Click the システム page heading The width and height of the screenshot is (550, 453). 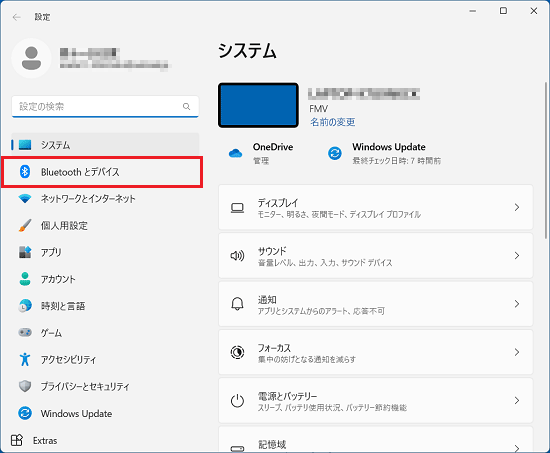(x=247, y=51)
